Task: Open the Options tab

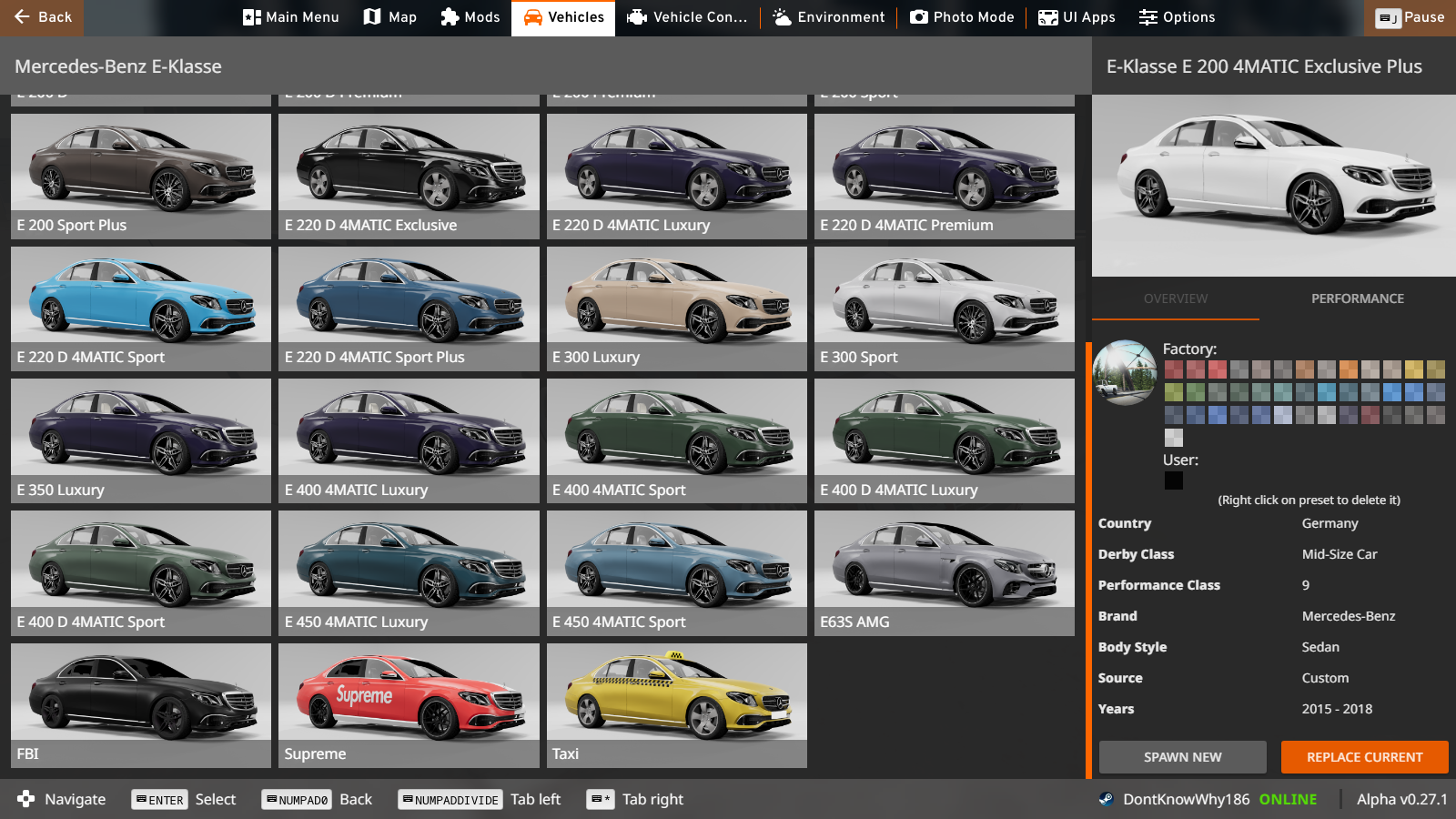Action: 1178,17
